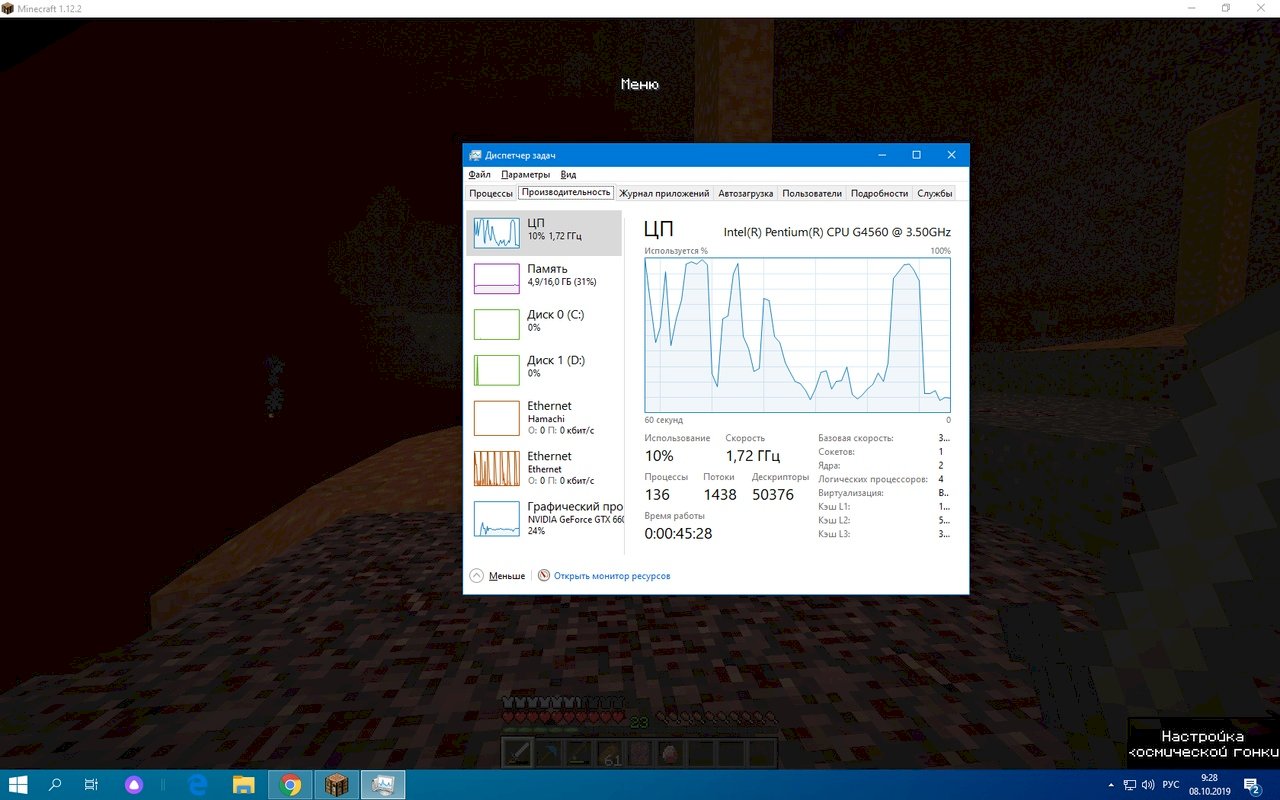Click the Скорость 1,72 ГГц value
Screen dimensions: 1280x800
(x=752, y=455)
